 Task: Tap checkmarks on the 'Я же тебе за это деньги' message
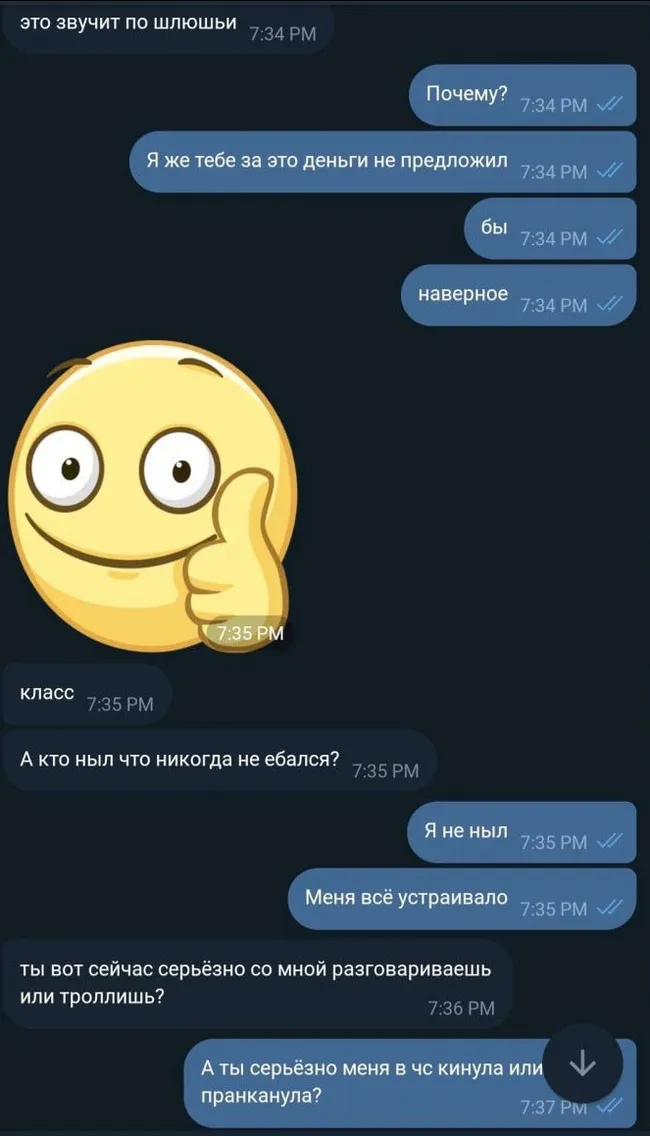coord(609,172)
